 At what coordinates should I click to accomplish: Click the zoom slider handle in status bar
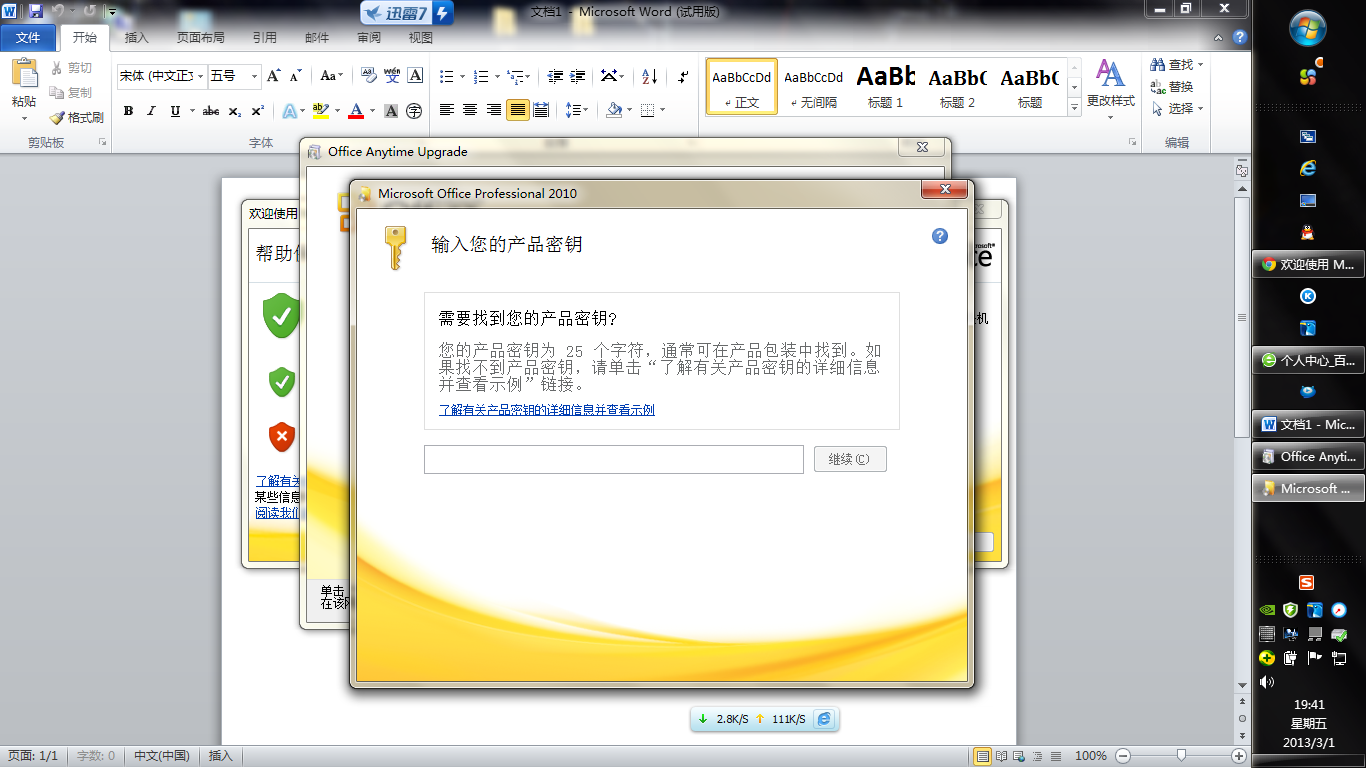pyautogui.click(x=1182, y=755)
